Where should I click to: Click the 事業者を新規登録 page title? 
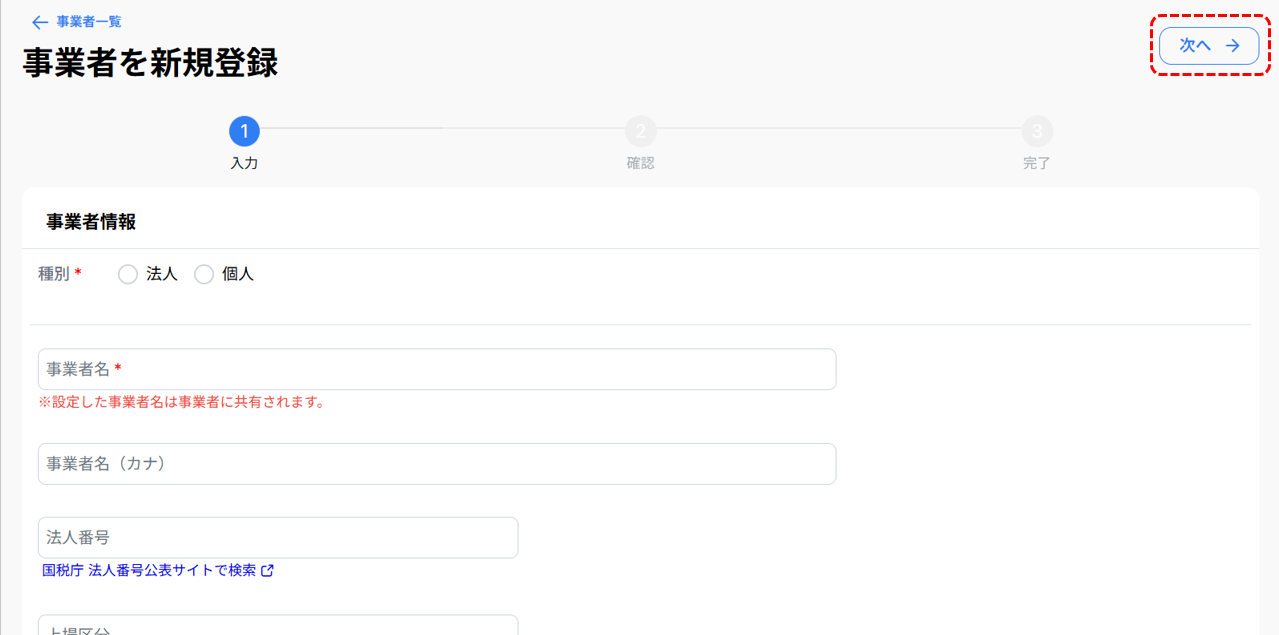pyautogui.click(x=150, y=63)
